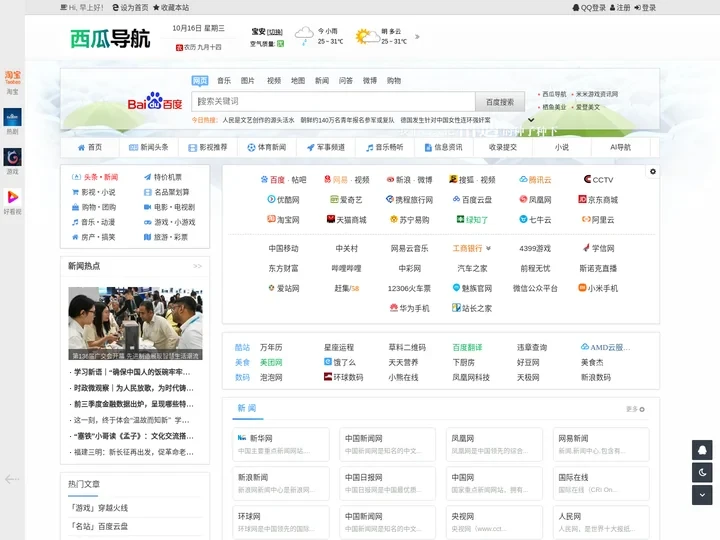The width and height of the screenshot is (720, 540).
Task: Open the news hotspot photo thumbnail
Action: coord(135,323)
